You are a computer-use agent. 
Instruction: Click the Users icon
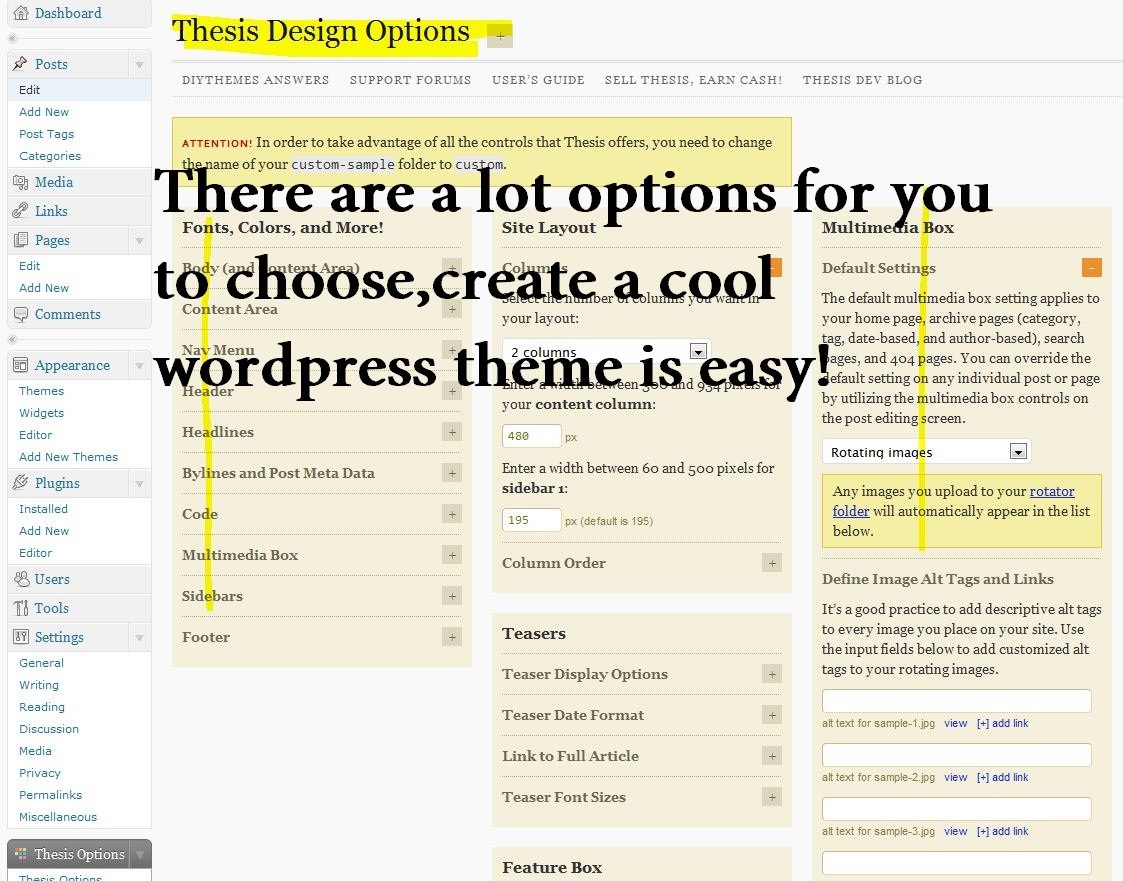click(21, 579)
